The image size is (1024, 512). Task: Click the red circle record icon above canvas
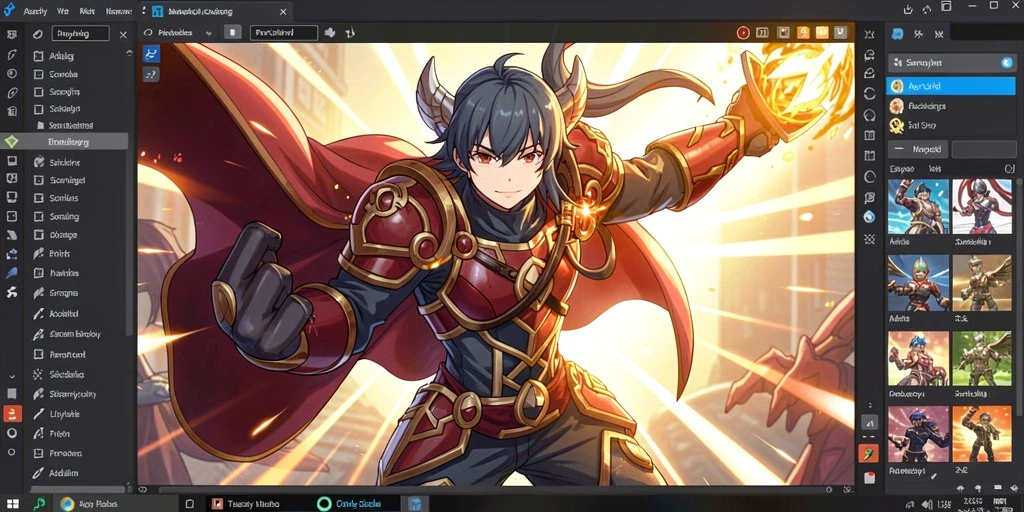[743, 33]
